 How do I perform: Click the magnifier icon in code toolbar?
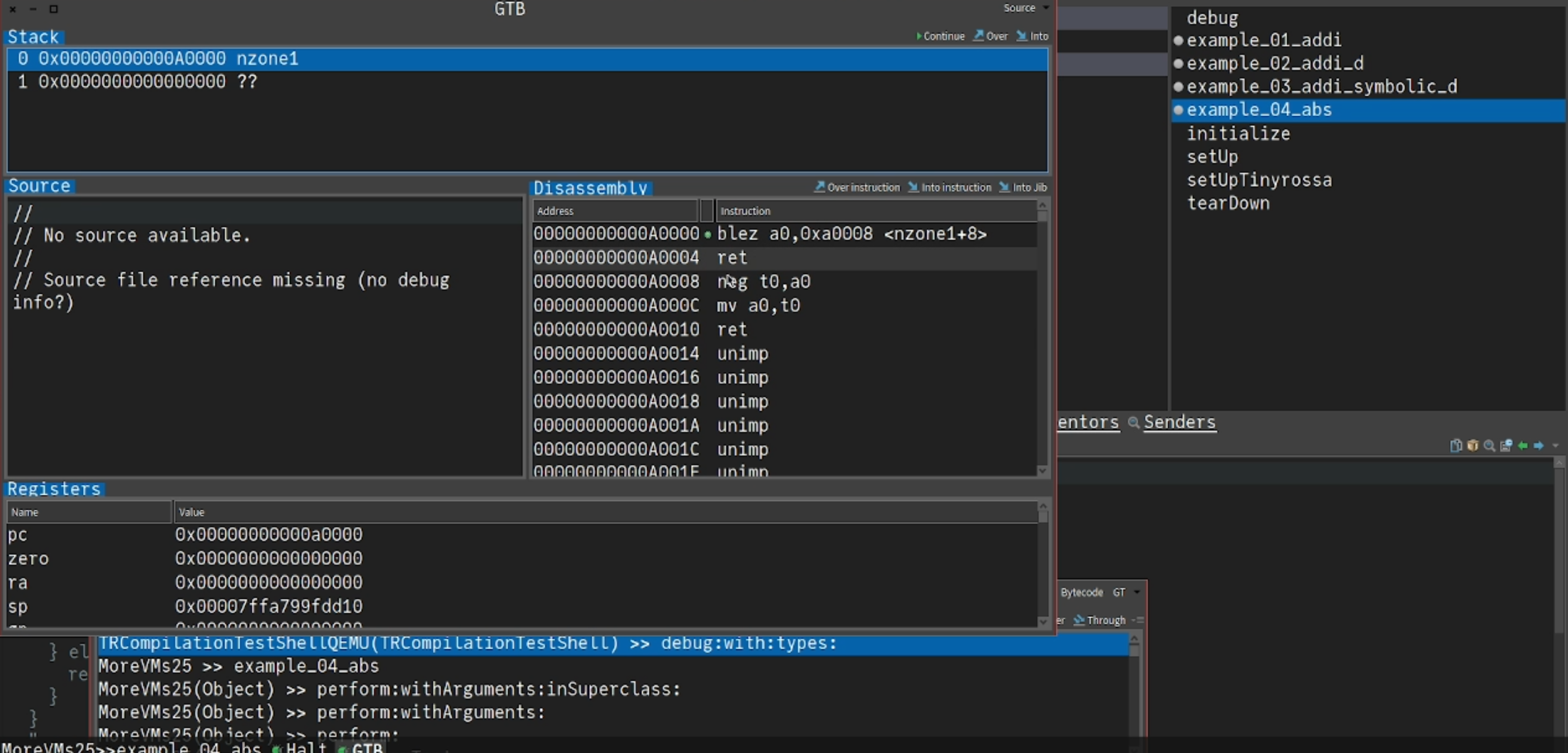pos(1489,446)
